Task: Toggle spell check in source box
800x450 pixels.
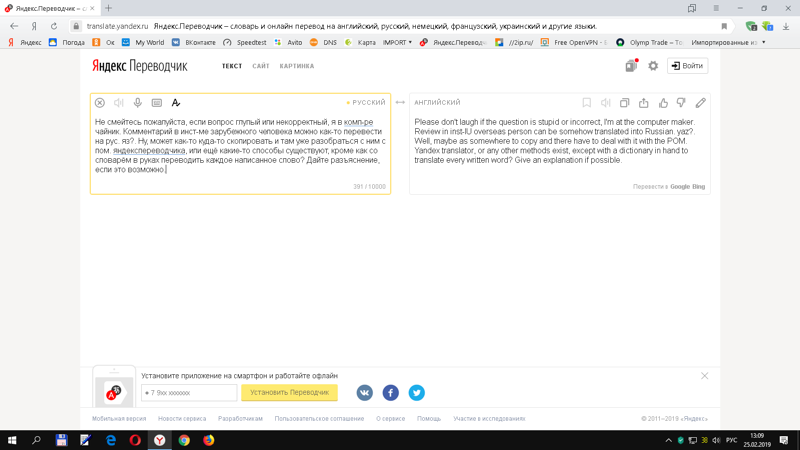Action: click(176, 103)
